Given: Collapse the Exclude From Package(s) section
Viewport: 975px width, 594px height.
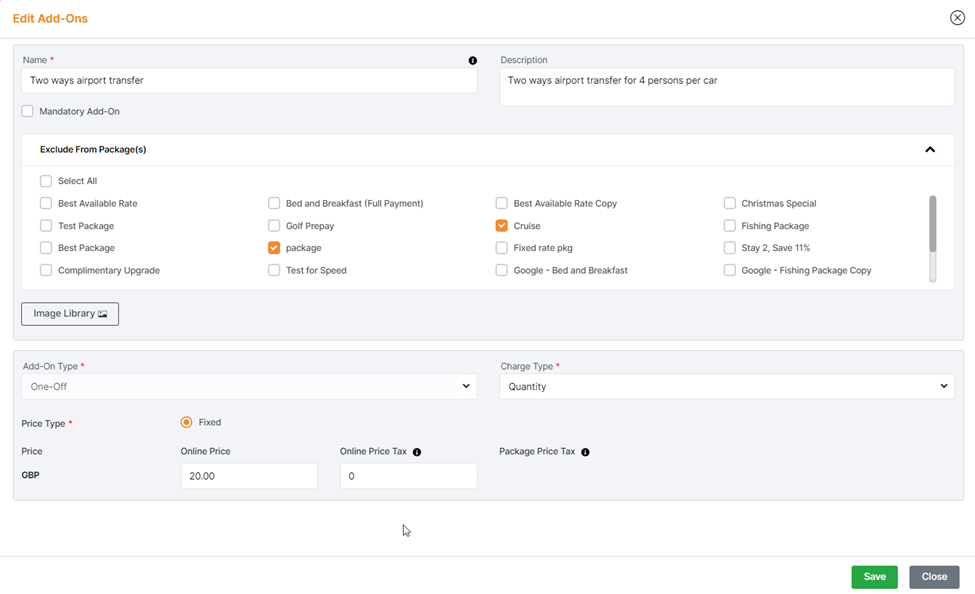Looking at the screenshot, I should (x=930, y=150).
